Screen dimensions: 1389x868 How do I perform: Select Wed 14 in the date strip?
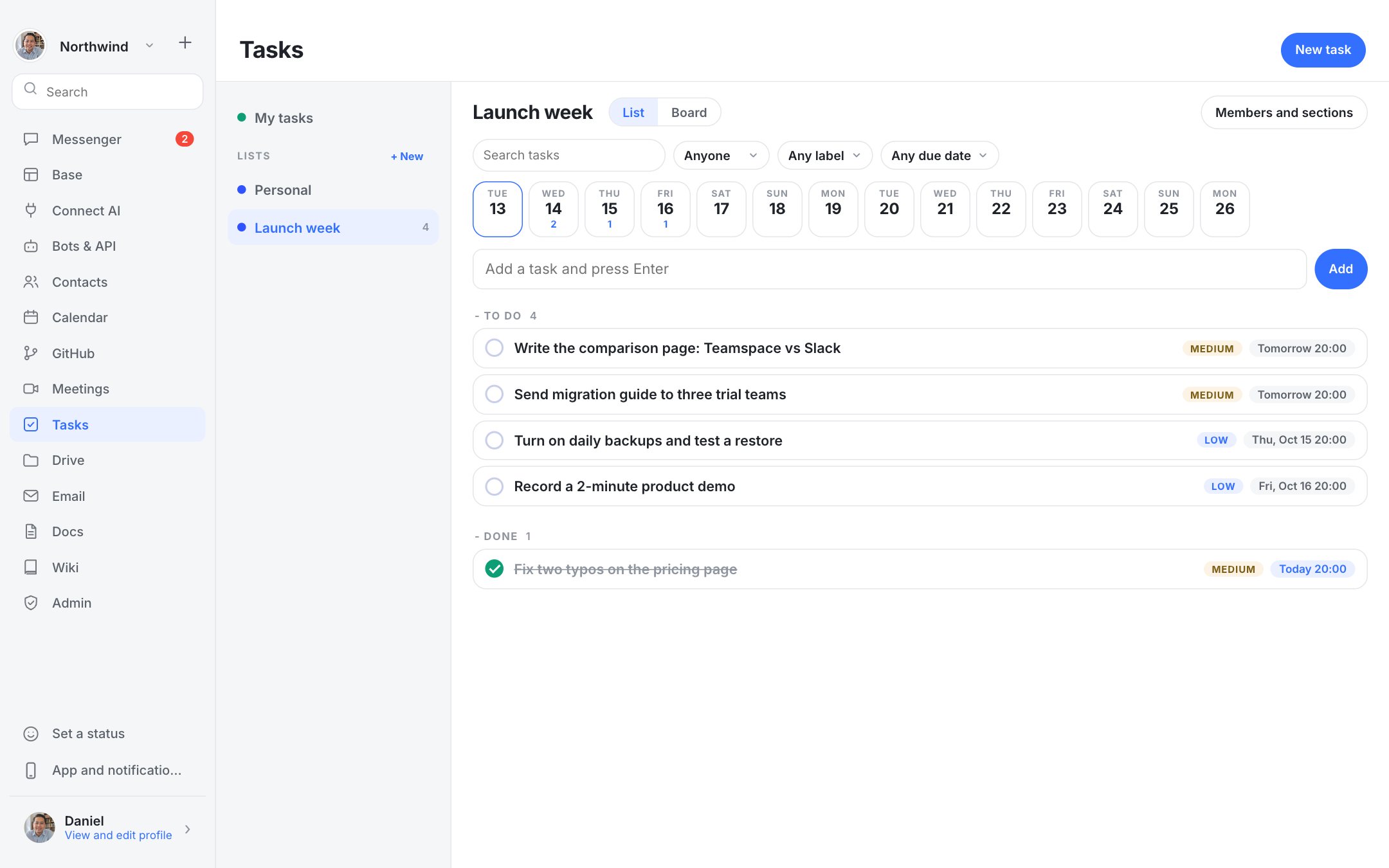[x=553, y=209]
